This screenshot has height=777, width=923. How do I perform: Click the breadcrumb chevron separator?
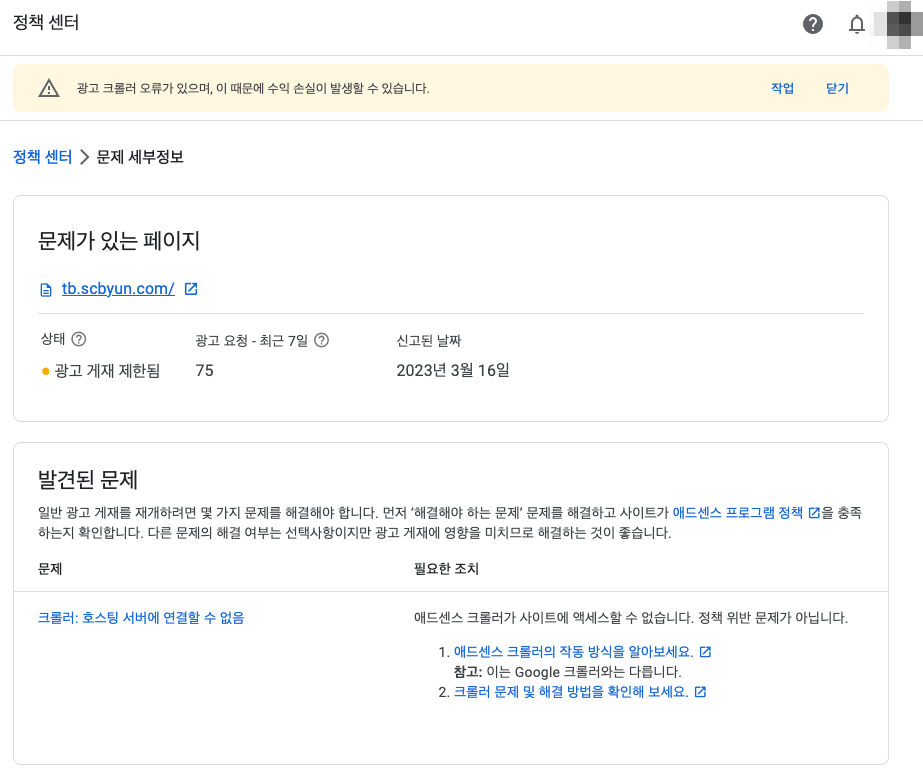[84, 157]
